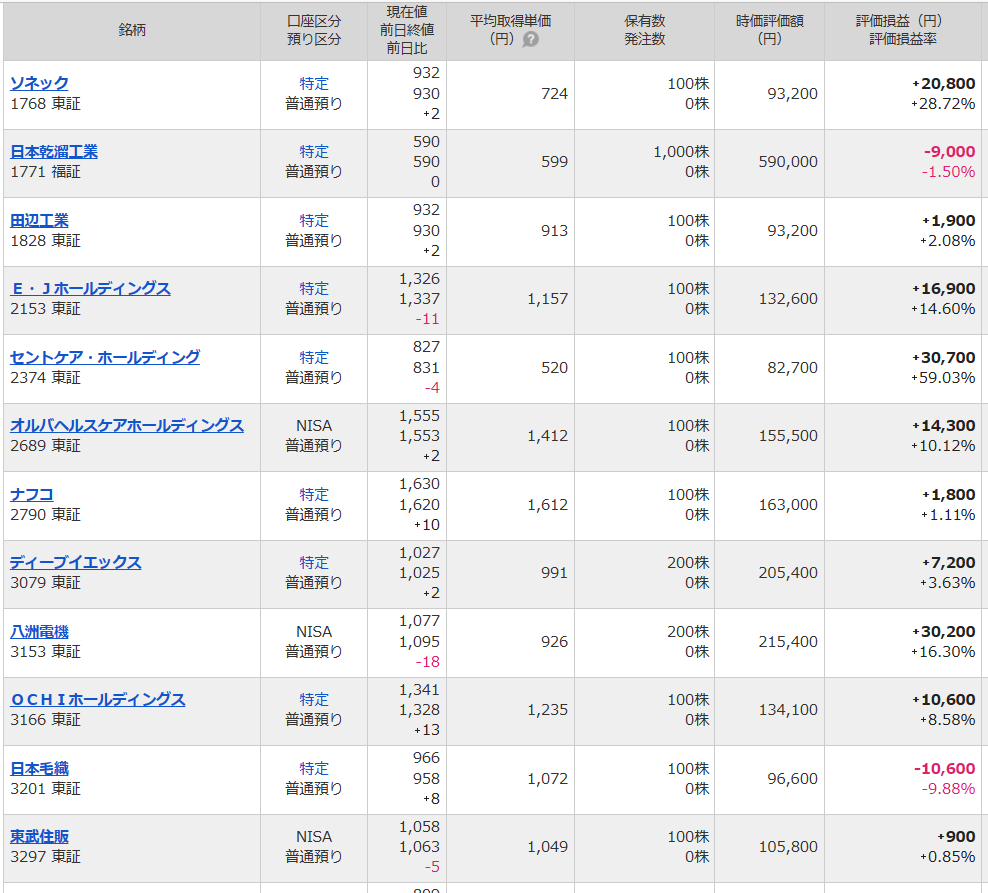Screen dimensions: 988x893
Task: Click the 105,800 market value
Action: [x=788, y=846]
